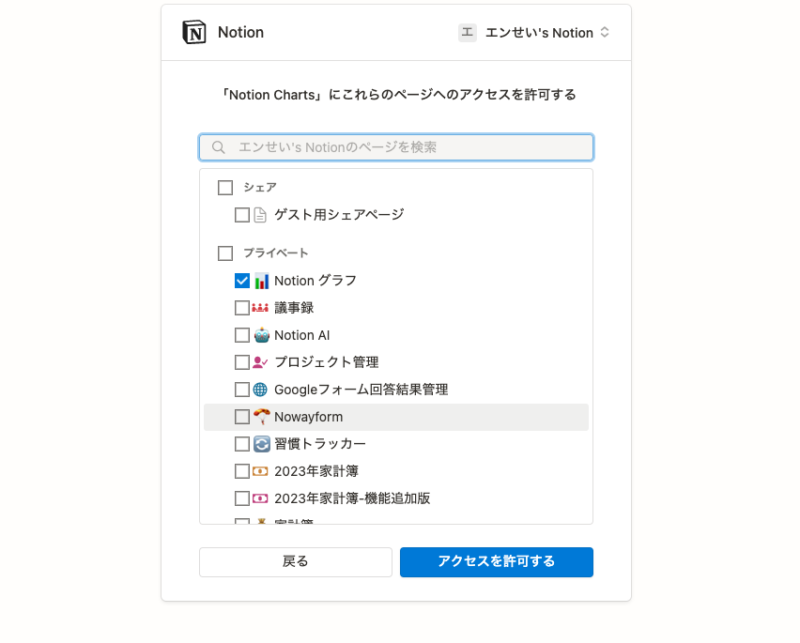Check the 議事録 checkbox

[x=242, y=308]
